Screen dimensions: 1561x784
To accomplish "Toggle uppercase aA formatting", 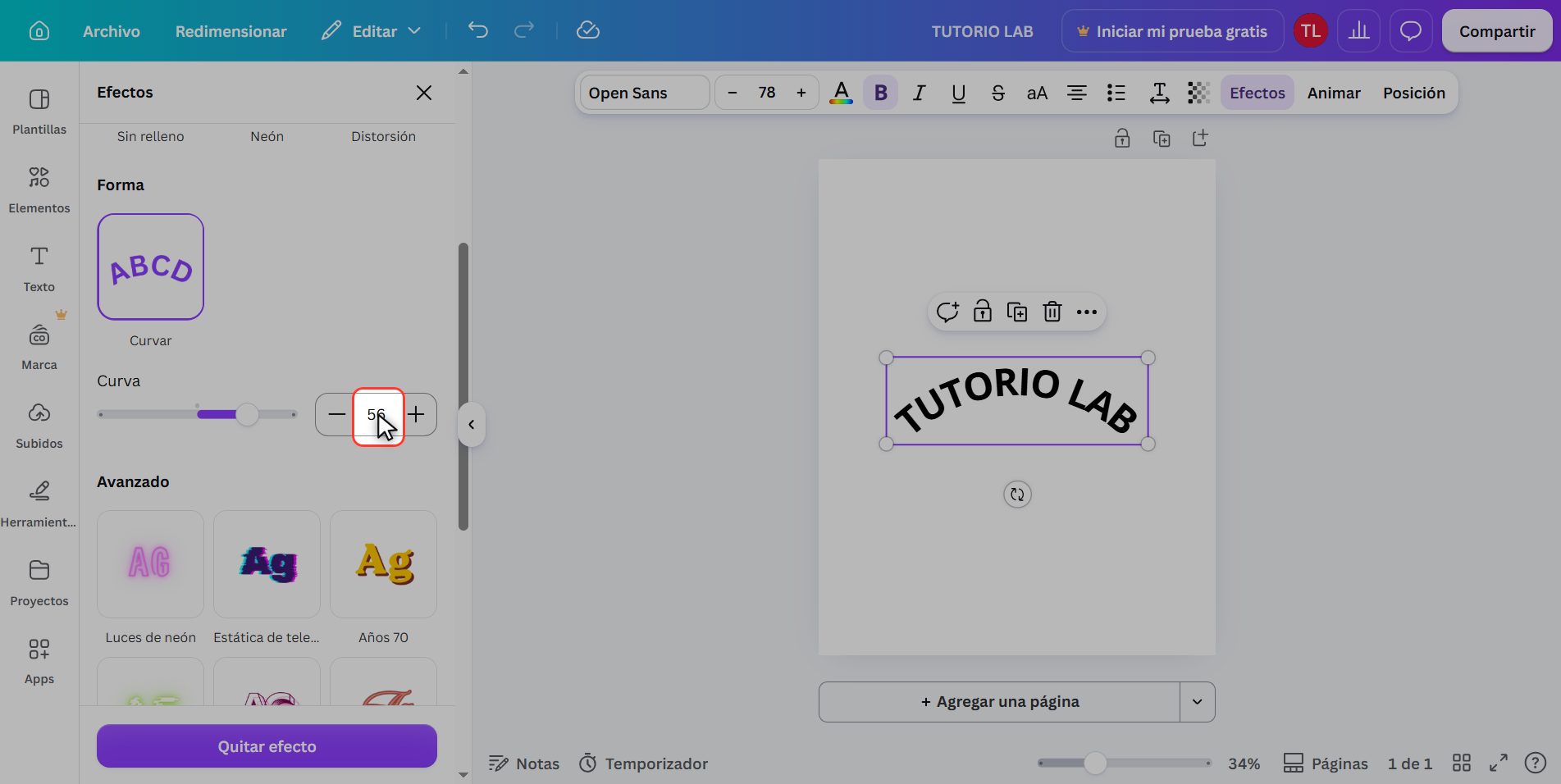I will coord(1038,93).
